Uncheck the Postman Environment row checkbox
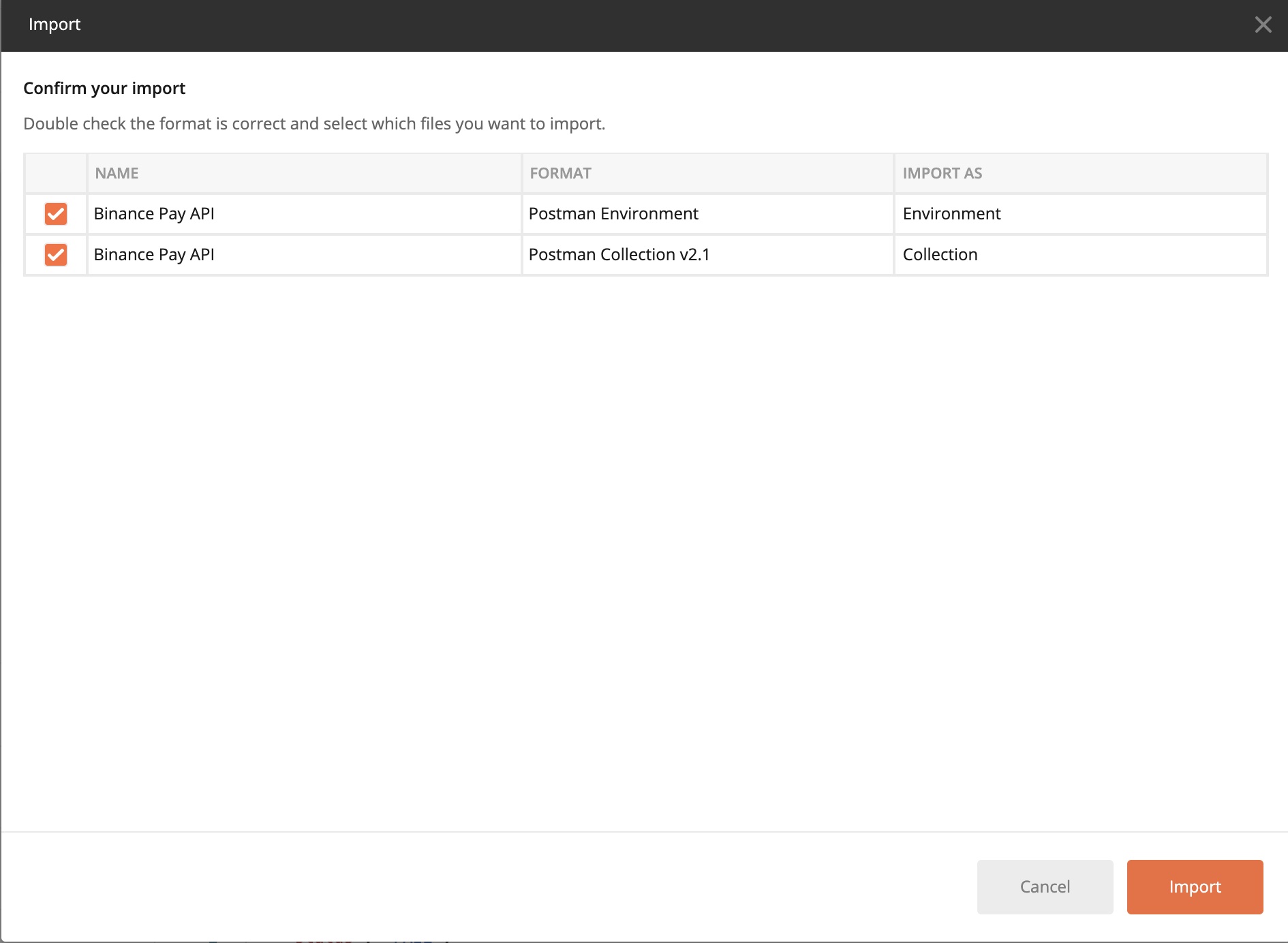This screenshot has width=1288, height=943. [56, 214]
